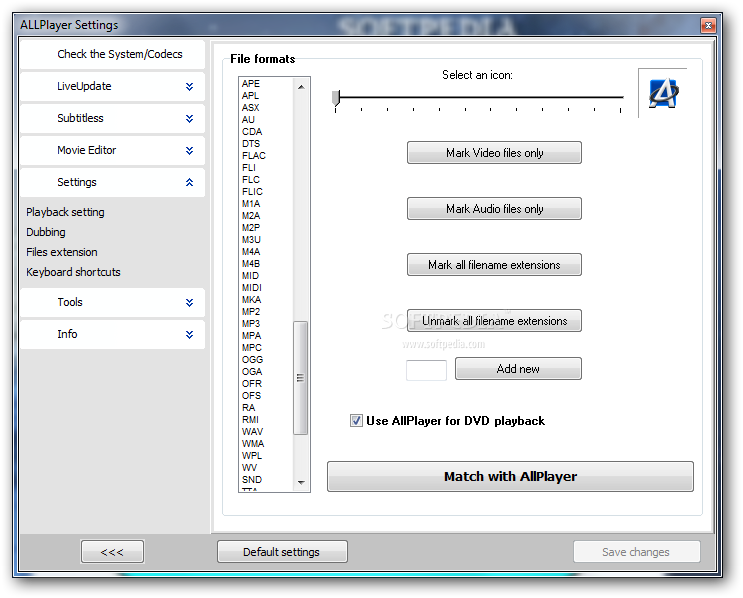The image size is (743, 598).
Task: Select OFR in the file formats list
Action: pos(252,383)
